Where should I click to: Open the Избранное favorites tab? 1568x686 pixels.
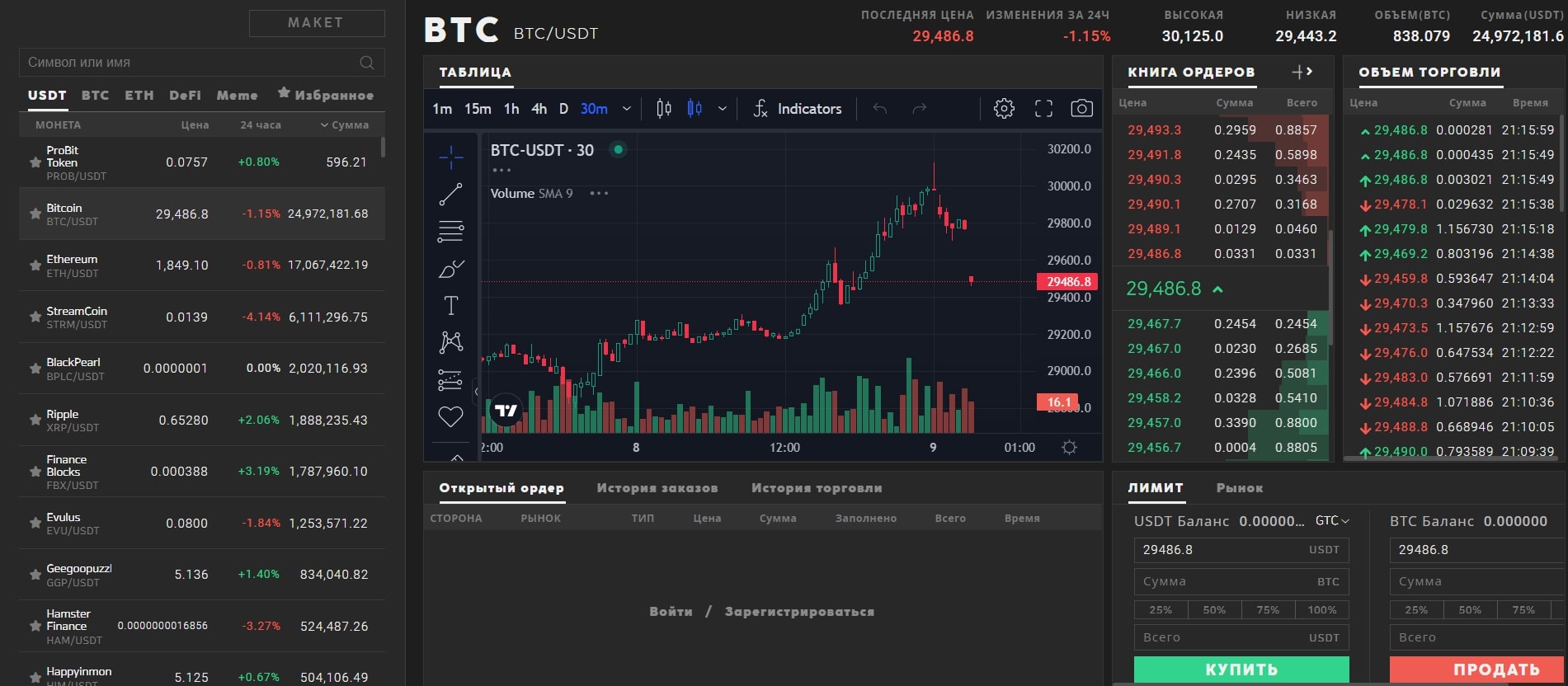click(326, 95)
